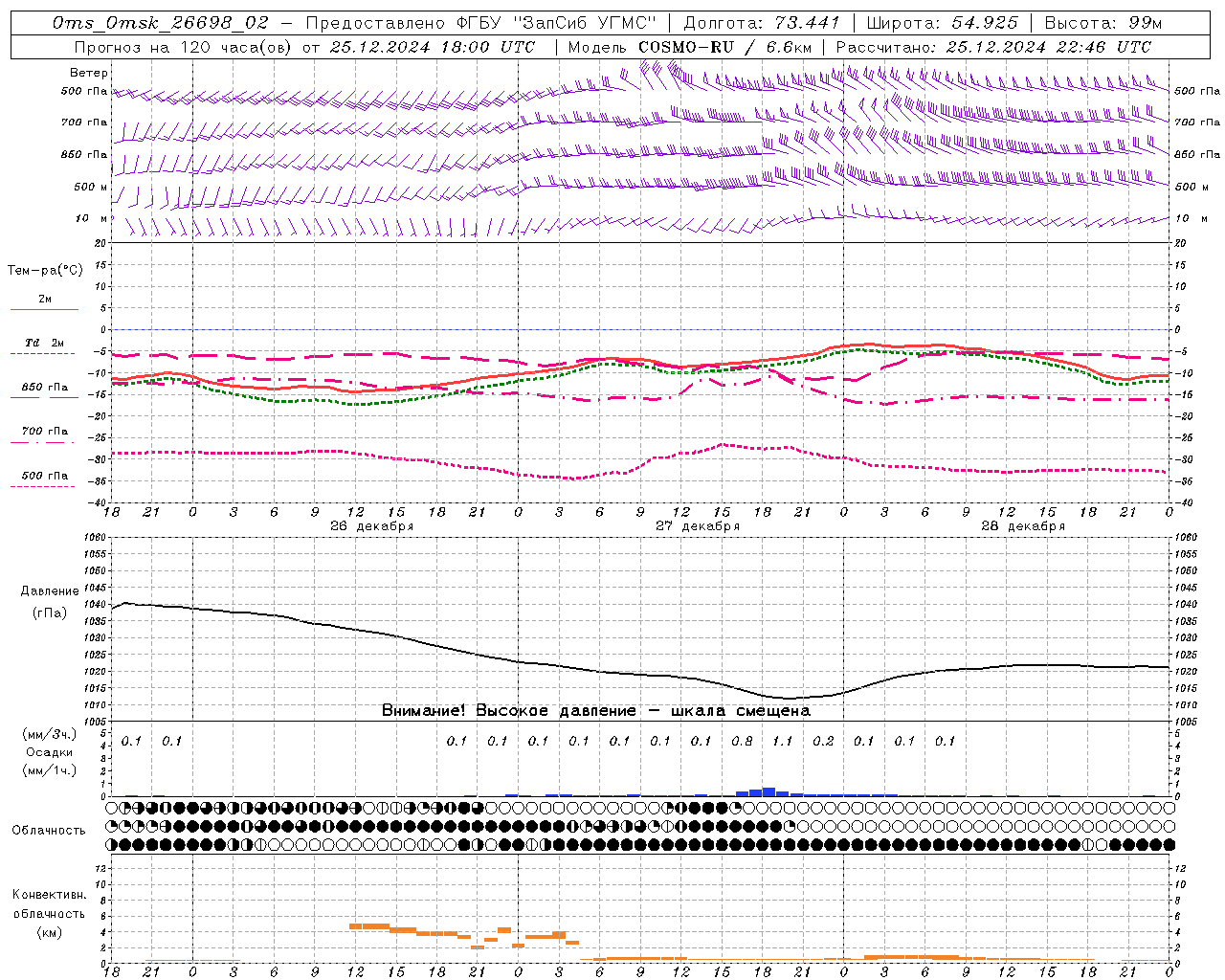Click the Осадки panel label

(x=50, y=752)
